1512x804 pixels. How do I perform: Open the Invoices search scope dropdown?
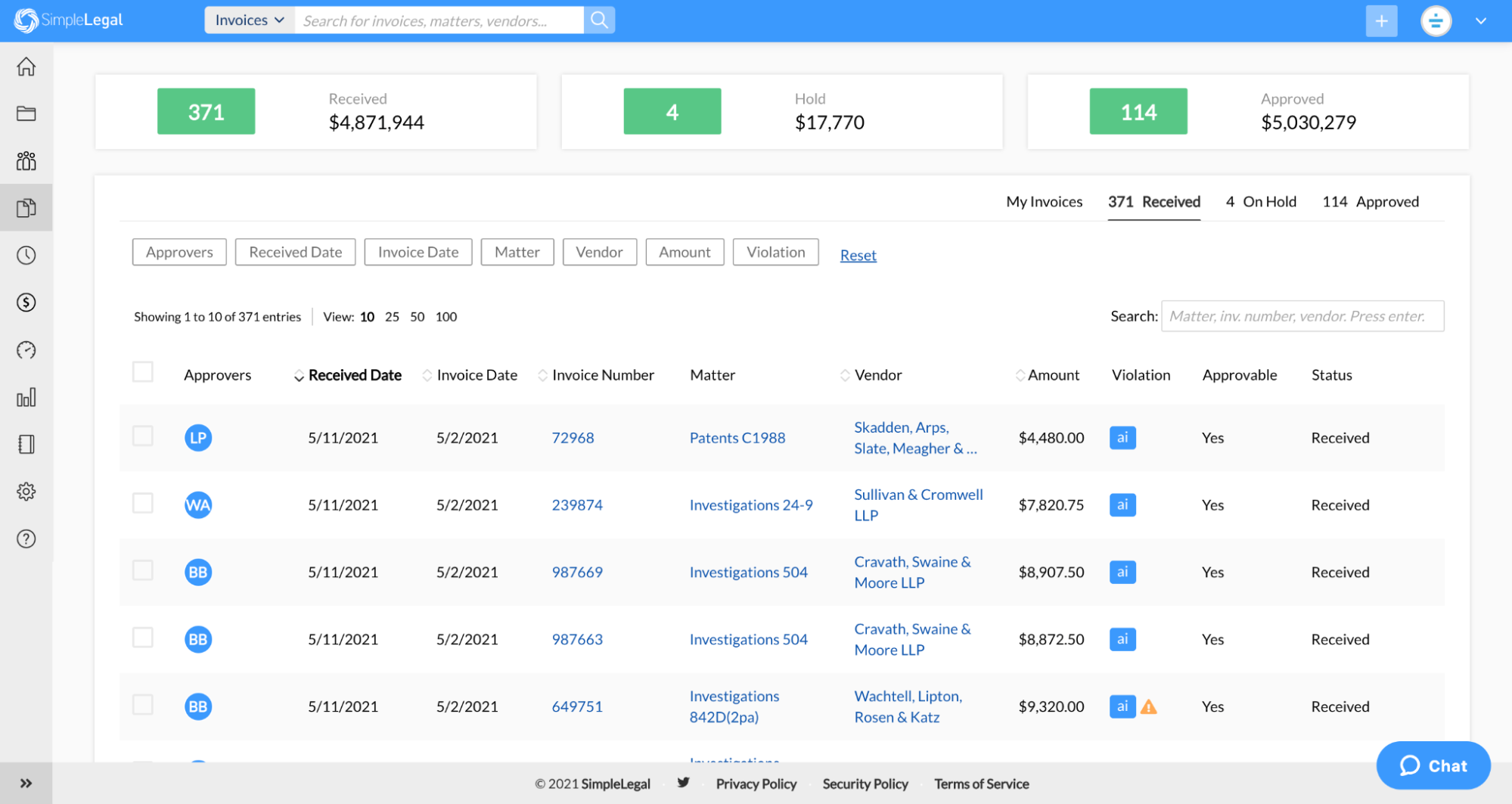(x=250, y=20)
